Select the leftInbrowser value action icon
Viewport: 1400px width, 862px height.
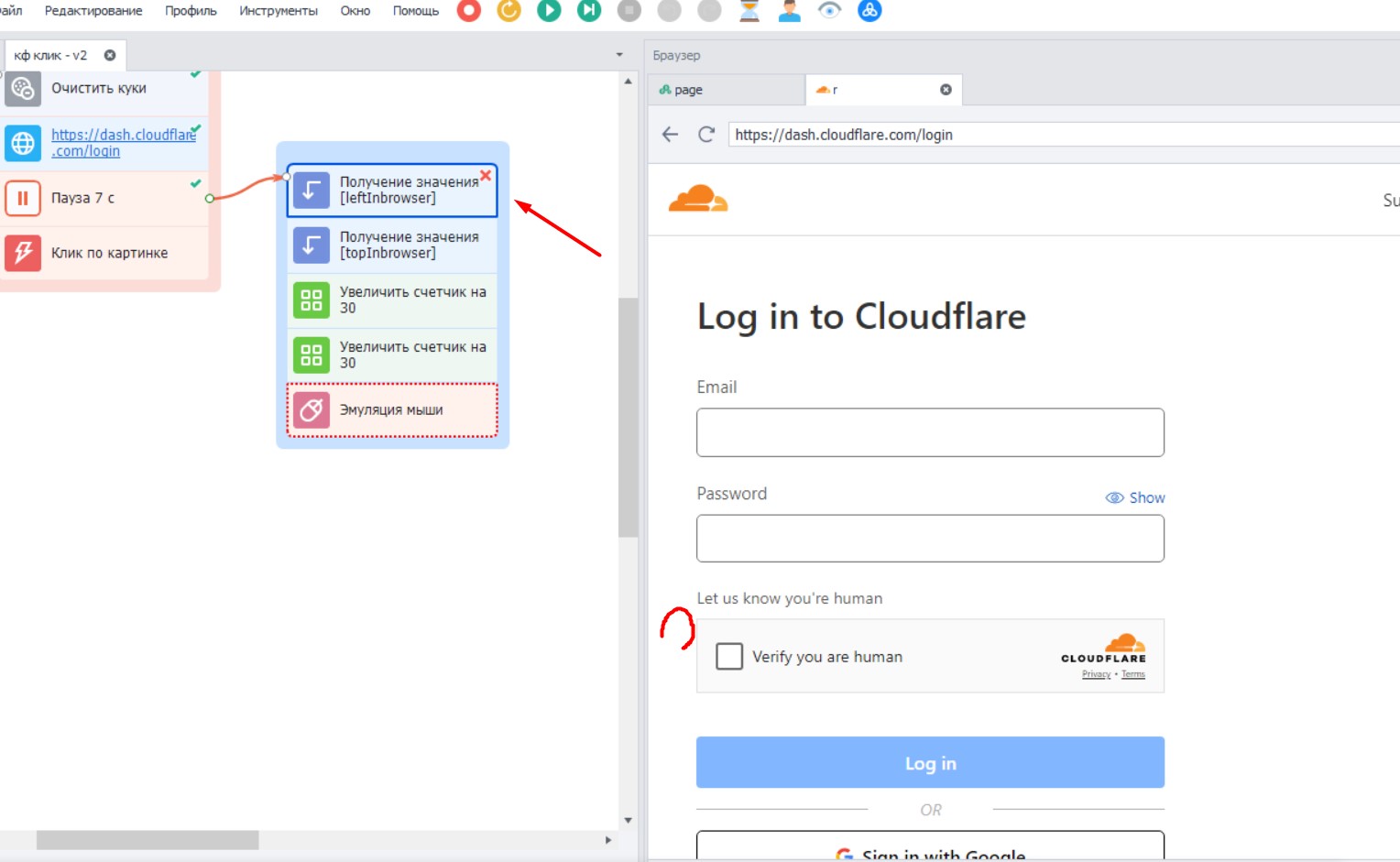click(x=312, y=191)
